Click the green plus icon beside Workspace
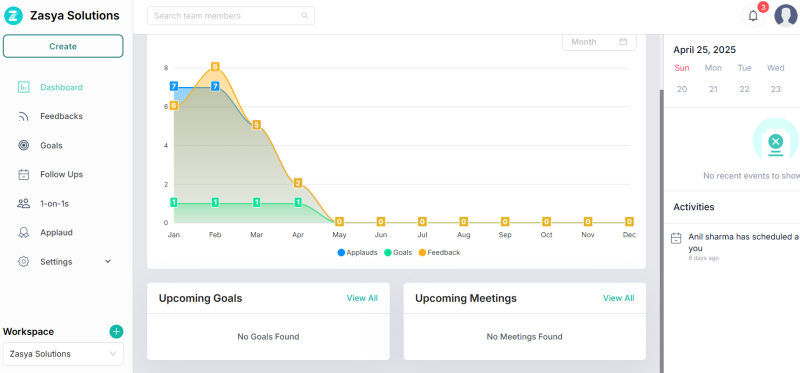Image resolution: width=800 pixels, height=373 pixels. [x=116, y=332]
